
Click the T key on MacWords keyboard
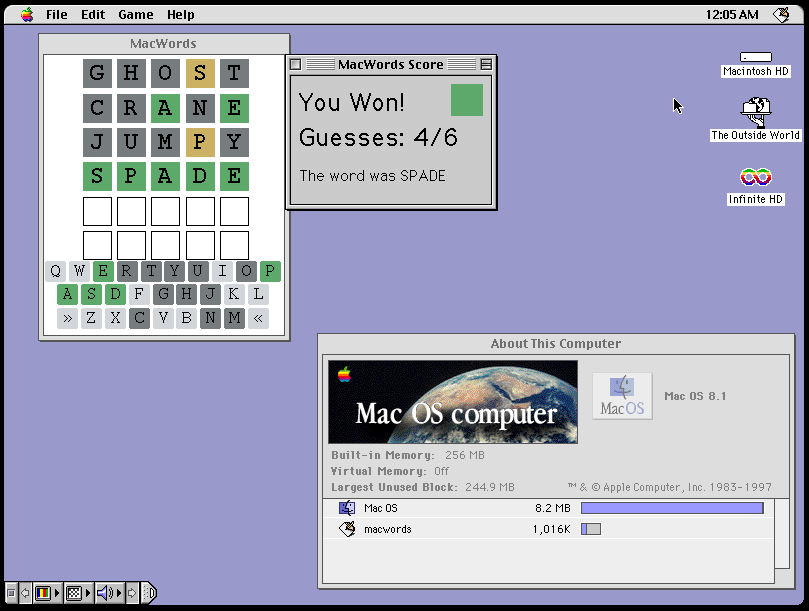tap(151, 271)
